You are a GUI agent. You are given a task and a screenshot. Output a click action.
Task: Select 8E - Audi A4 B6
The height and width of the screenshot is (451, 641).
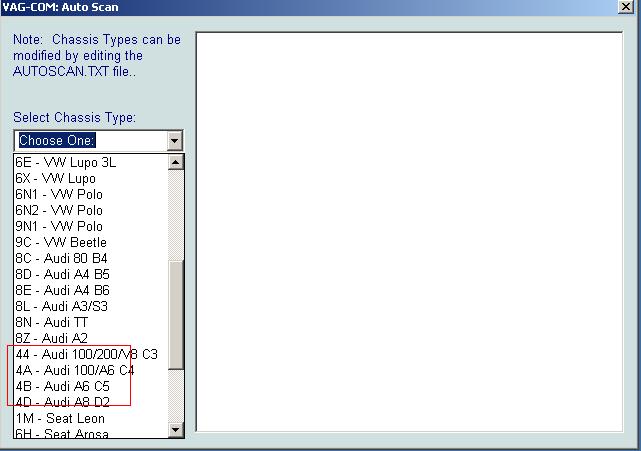(x=62, y=290)
